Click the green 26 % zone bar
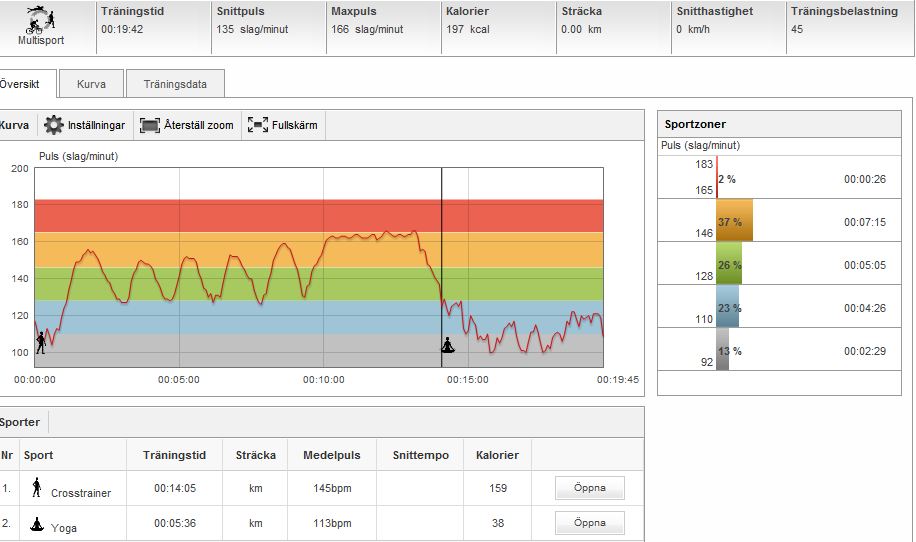Image resolution: width=916 pixels, height=542 pixels. pyautogui.click(x=729, y=265)
